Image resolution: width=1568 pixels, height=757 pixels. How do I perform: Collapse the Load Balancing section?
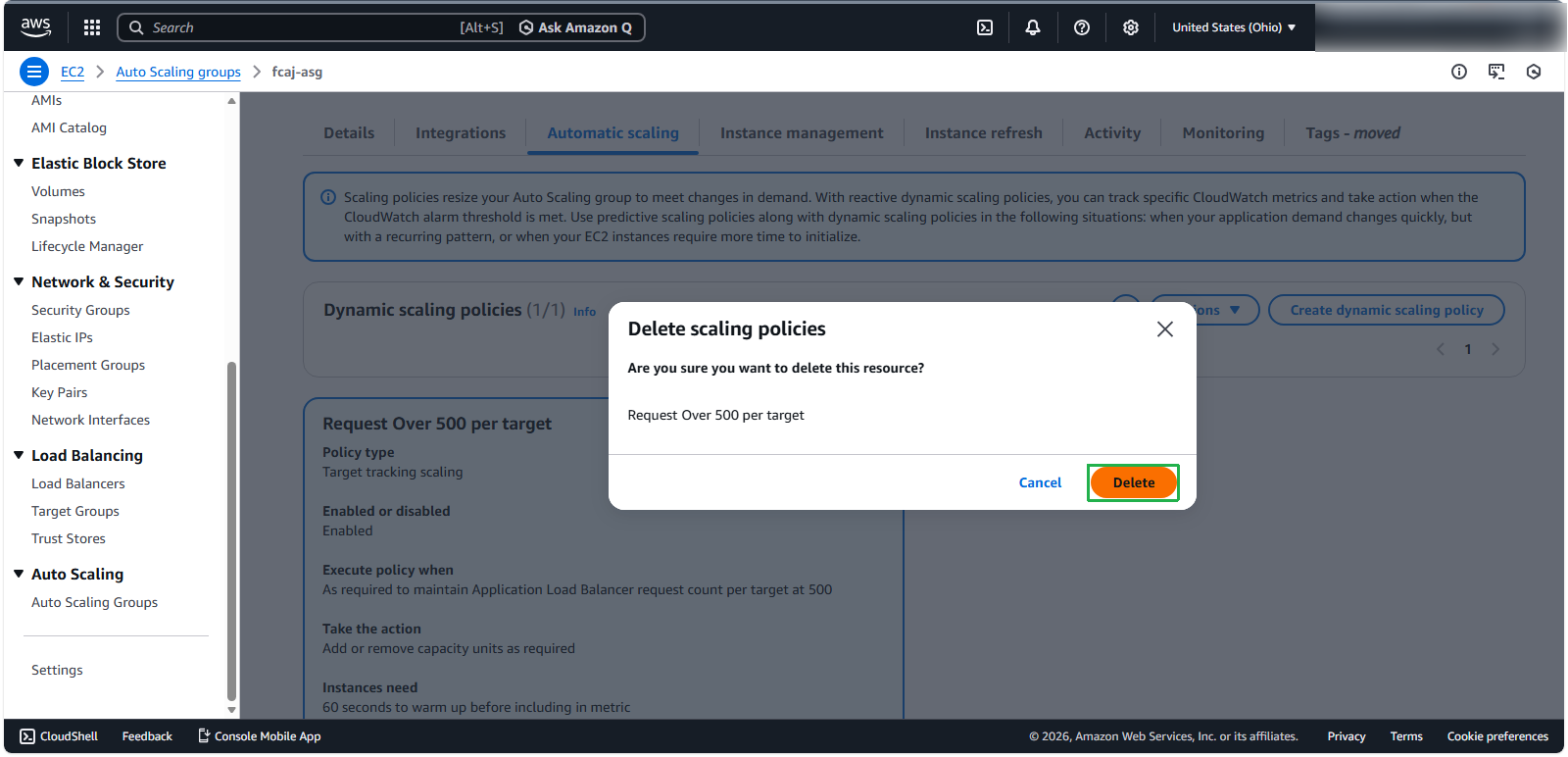19,455
